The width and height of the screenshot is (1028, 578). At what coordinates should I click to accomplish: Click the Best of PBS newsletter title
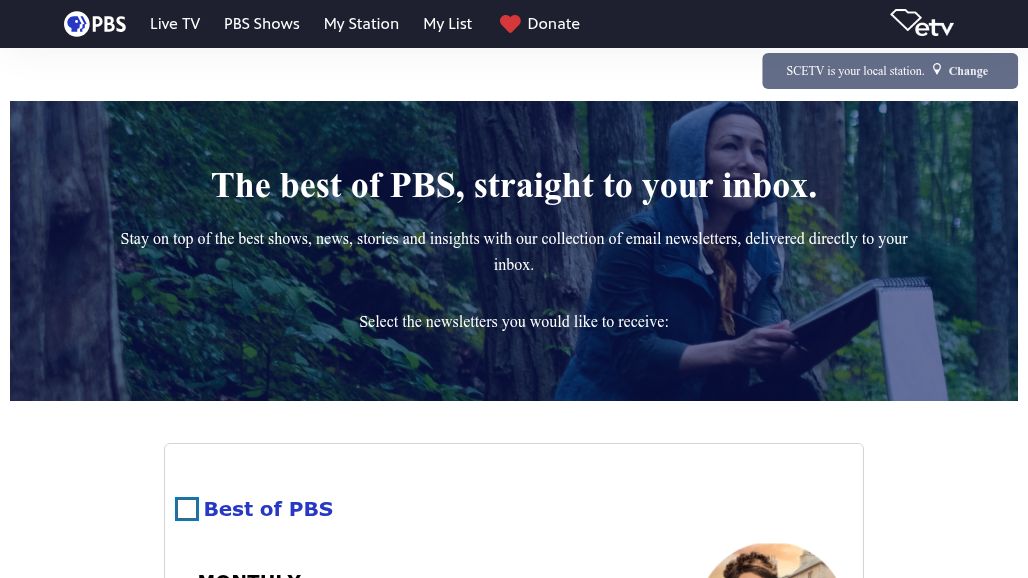click(x=268, y=509)
